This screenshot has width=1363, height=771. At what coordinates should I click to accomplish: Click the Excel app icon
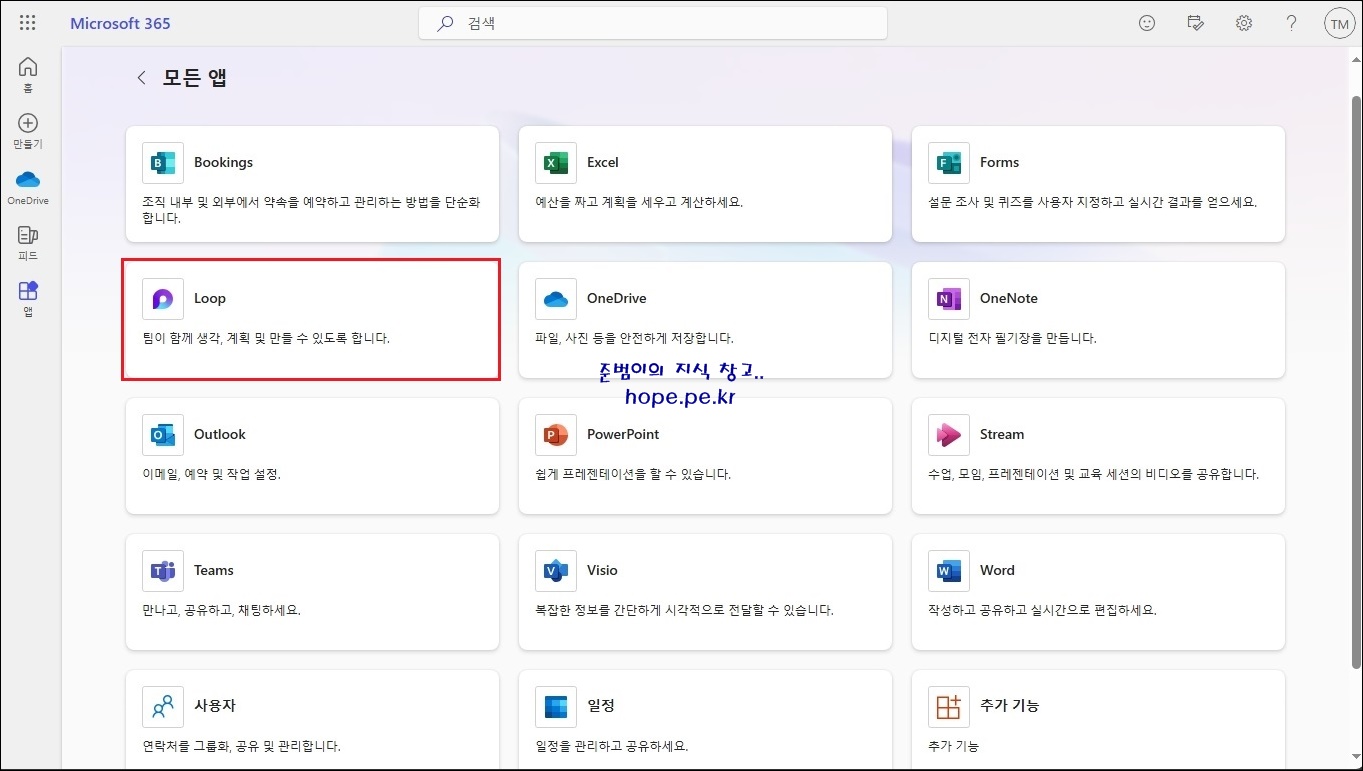tap(556, 163)
